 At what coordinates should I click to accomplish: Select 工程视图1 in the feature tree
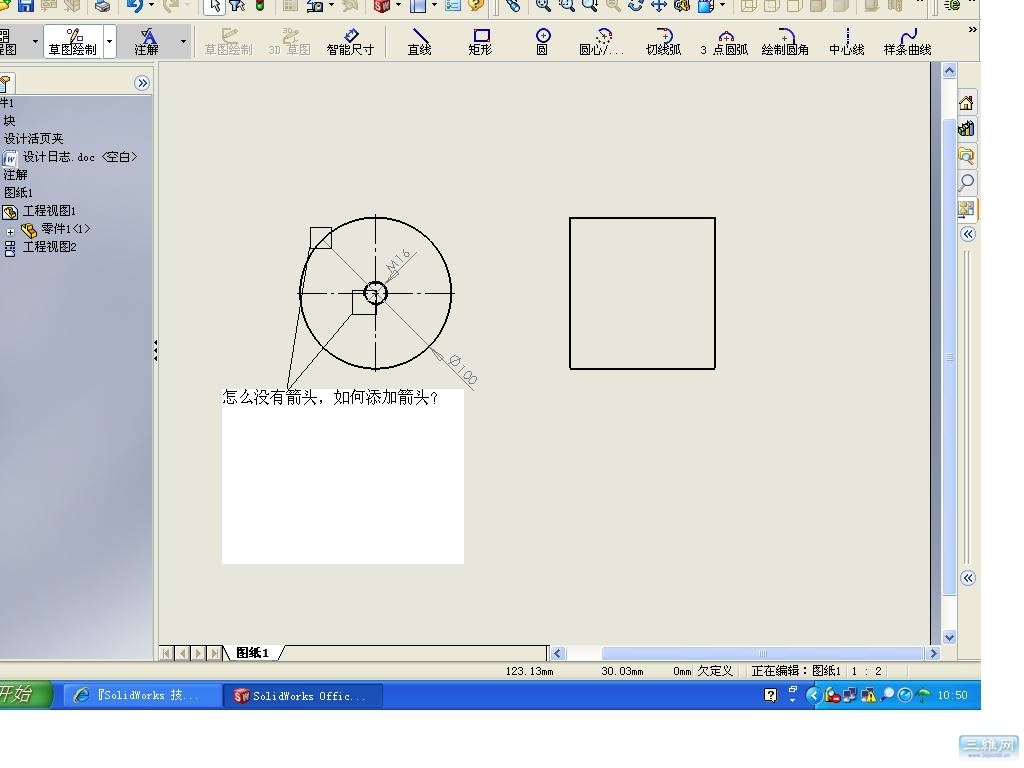tap(49, 211)
